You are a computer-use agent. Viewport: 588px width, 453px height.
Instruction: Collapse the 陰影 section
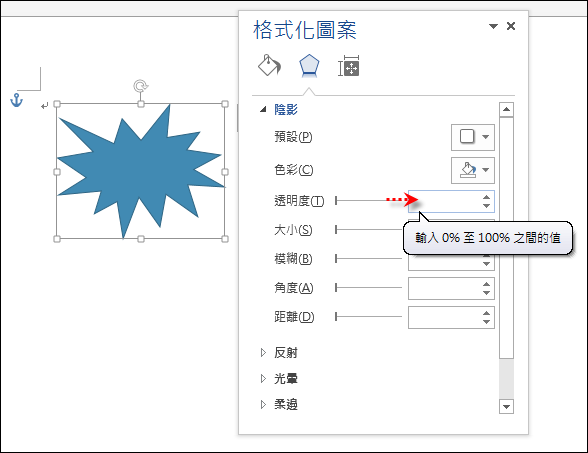tap(263, 110)
